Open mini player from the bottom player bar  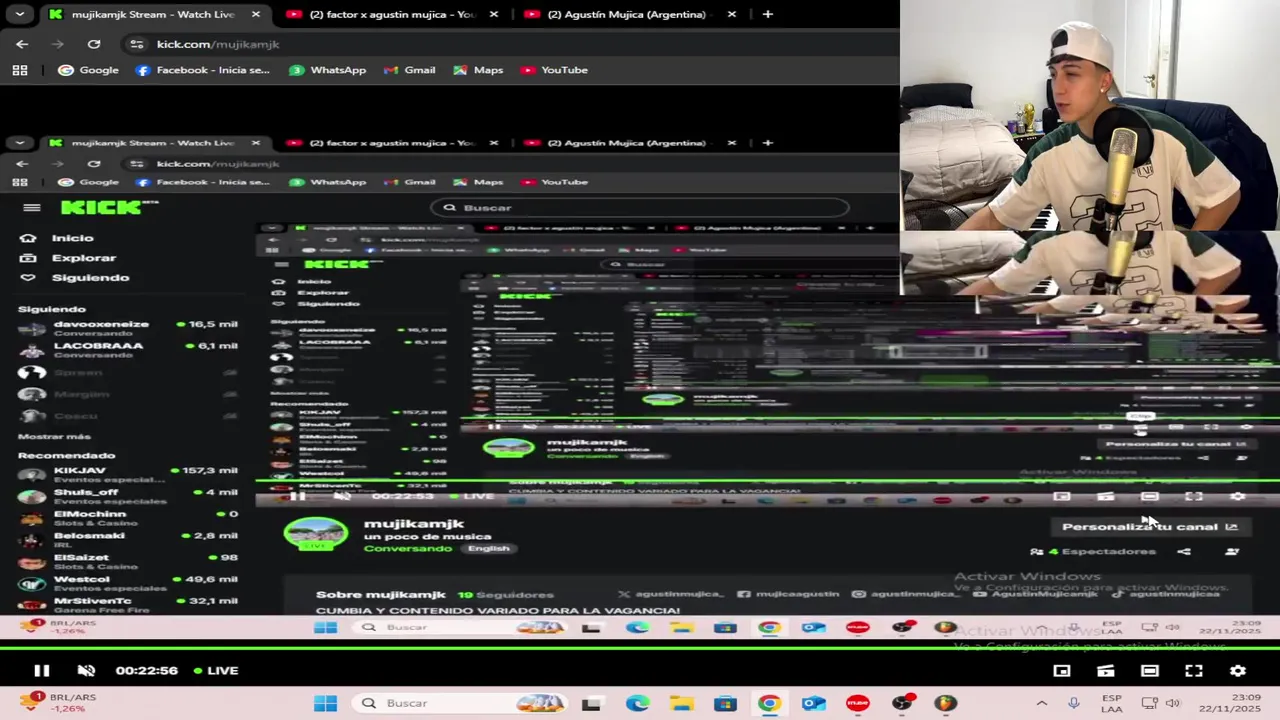point(1062,671)
